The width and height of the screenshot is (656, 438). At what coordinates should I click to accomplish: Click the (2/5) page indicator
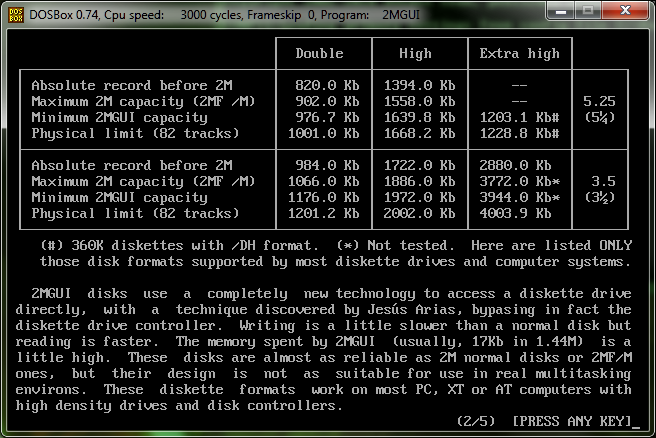tap(477, 421)
